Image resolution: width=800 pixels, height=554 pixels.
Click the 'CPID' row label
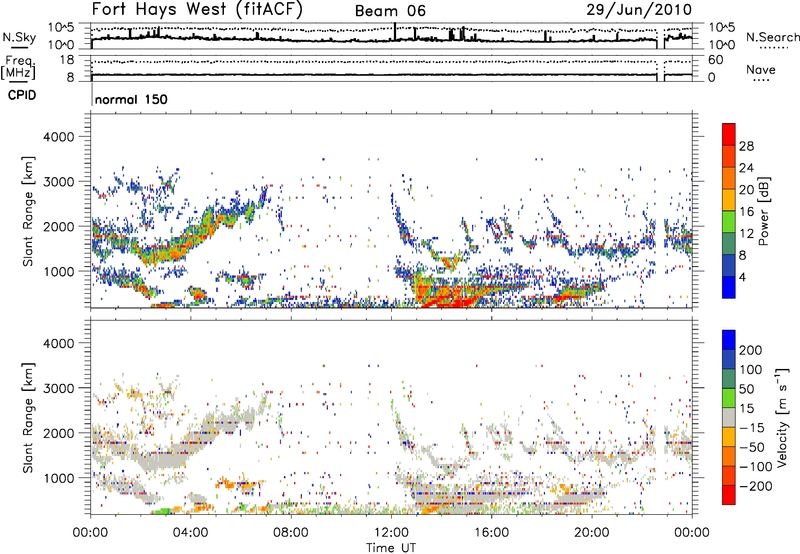click(x=22, y=95)
